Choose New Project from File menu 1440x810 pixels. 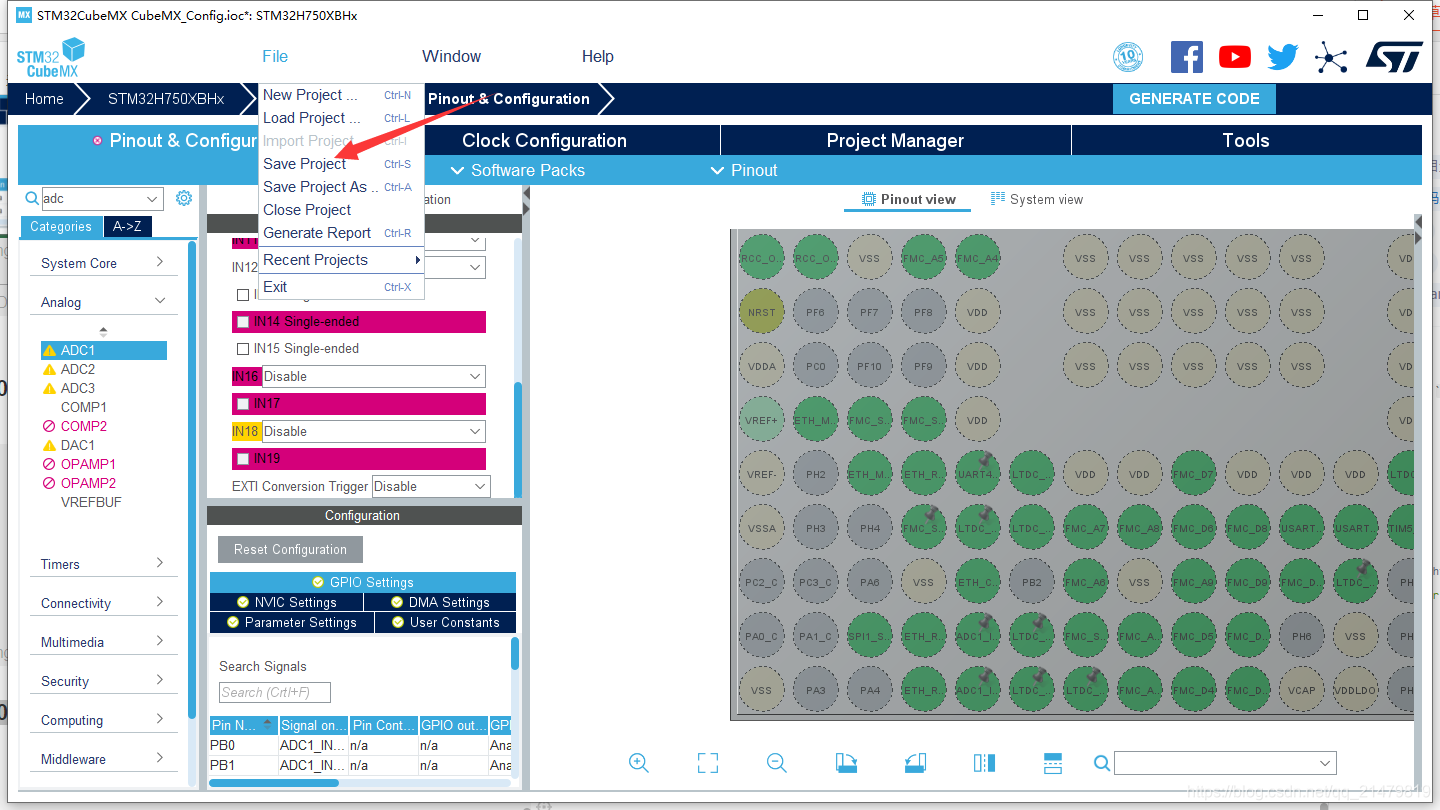pyautogui.click(x=341, y=95)
